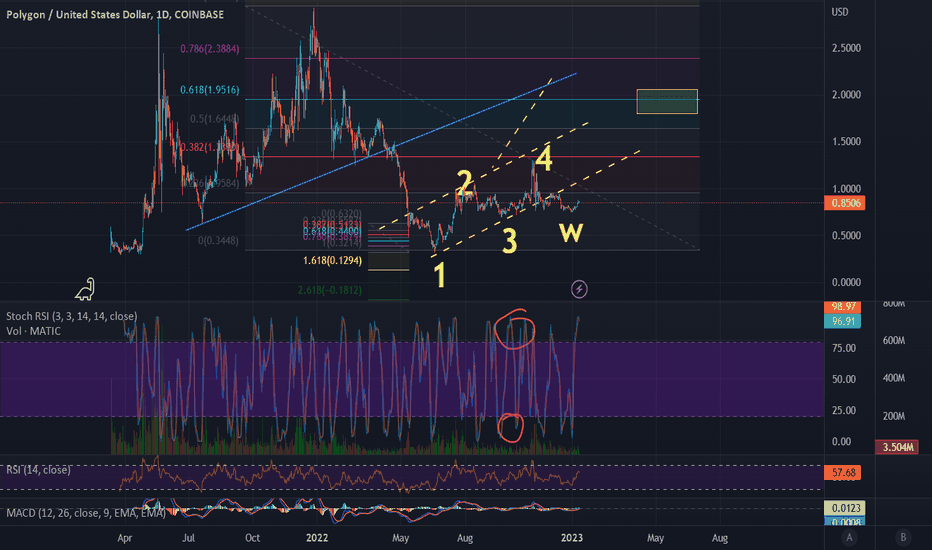932x550 pixels.
Task: Select the 0.5(1.6448) Fibonacci level label
Action: tap(215, 119)
